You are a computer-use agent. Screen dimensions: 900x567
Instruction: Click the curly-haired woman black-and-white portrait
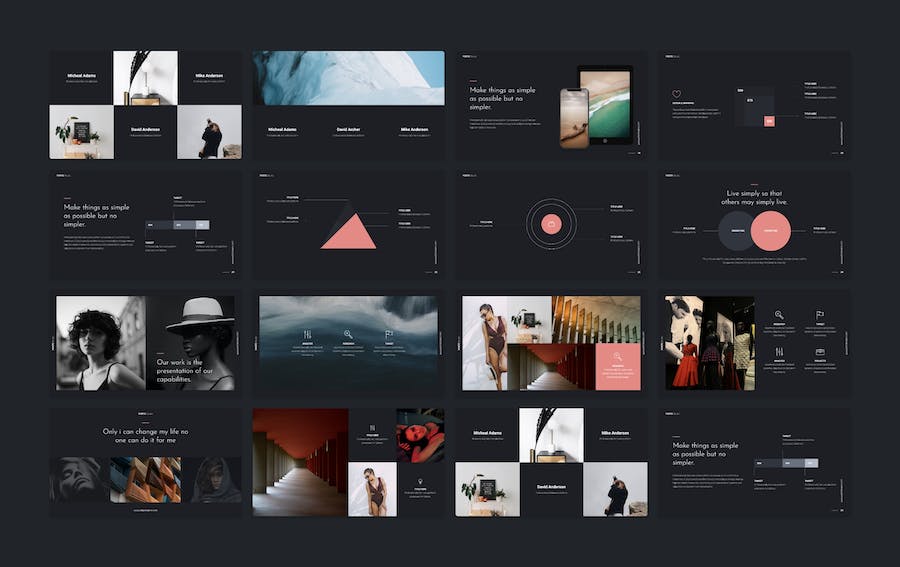point(100,342)
